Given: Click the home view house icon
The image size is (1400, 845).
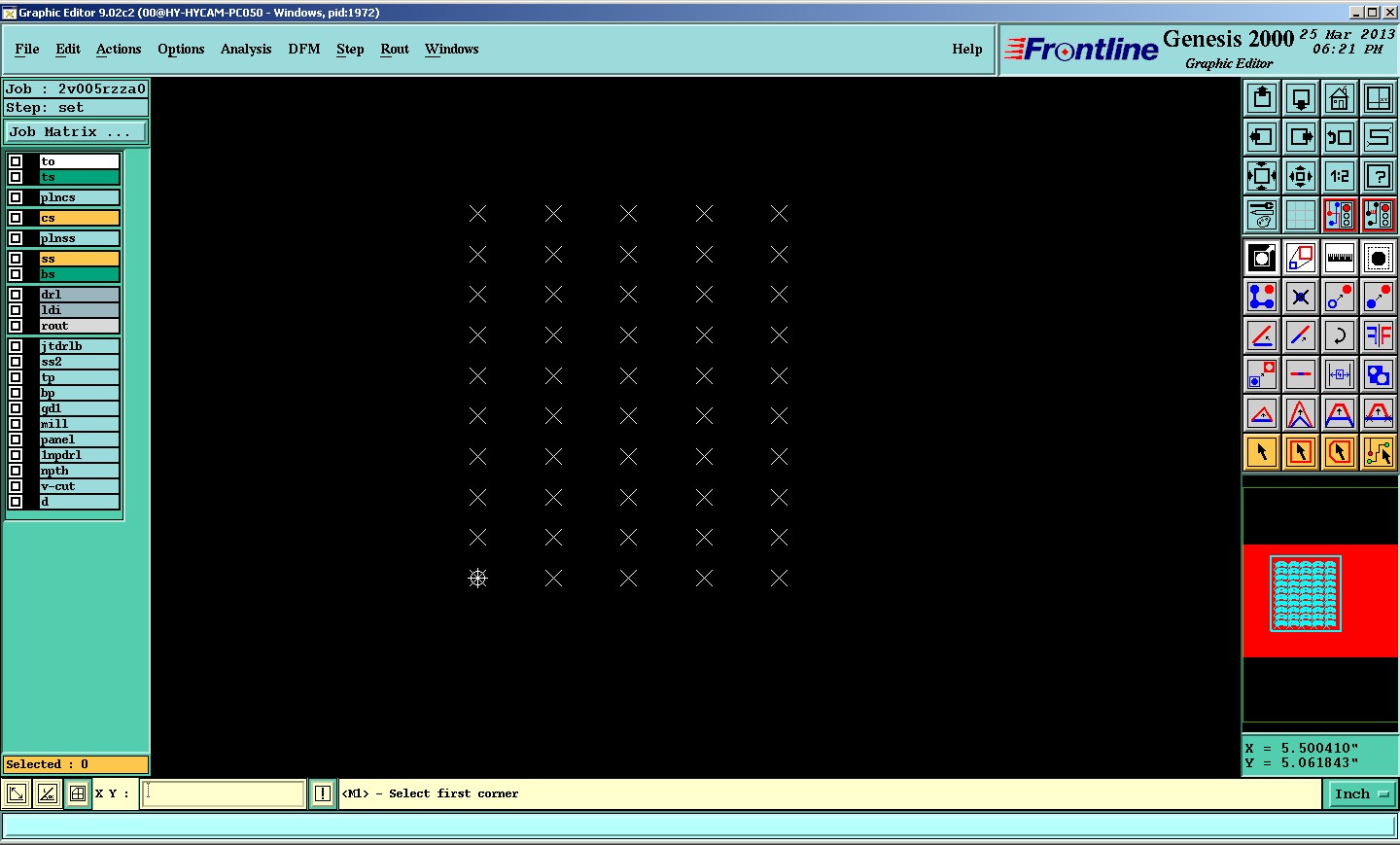Looking at the screenshot, I should (1340, 98).
